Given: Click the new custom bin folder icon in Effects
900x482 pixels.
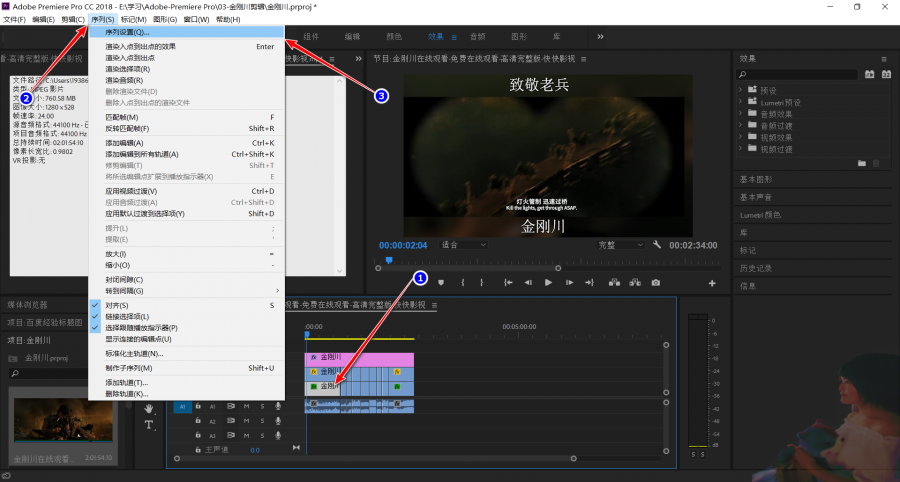Looking at the screenshot, I should (862, 164).
